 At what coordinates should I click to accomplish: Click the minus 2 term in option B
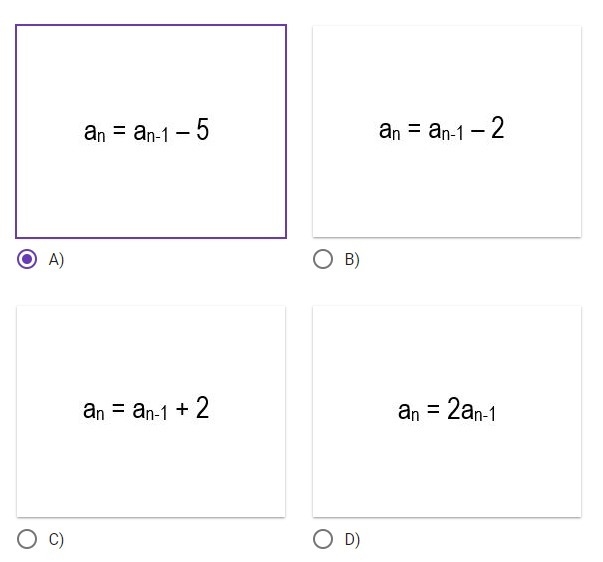(487, 128)
